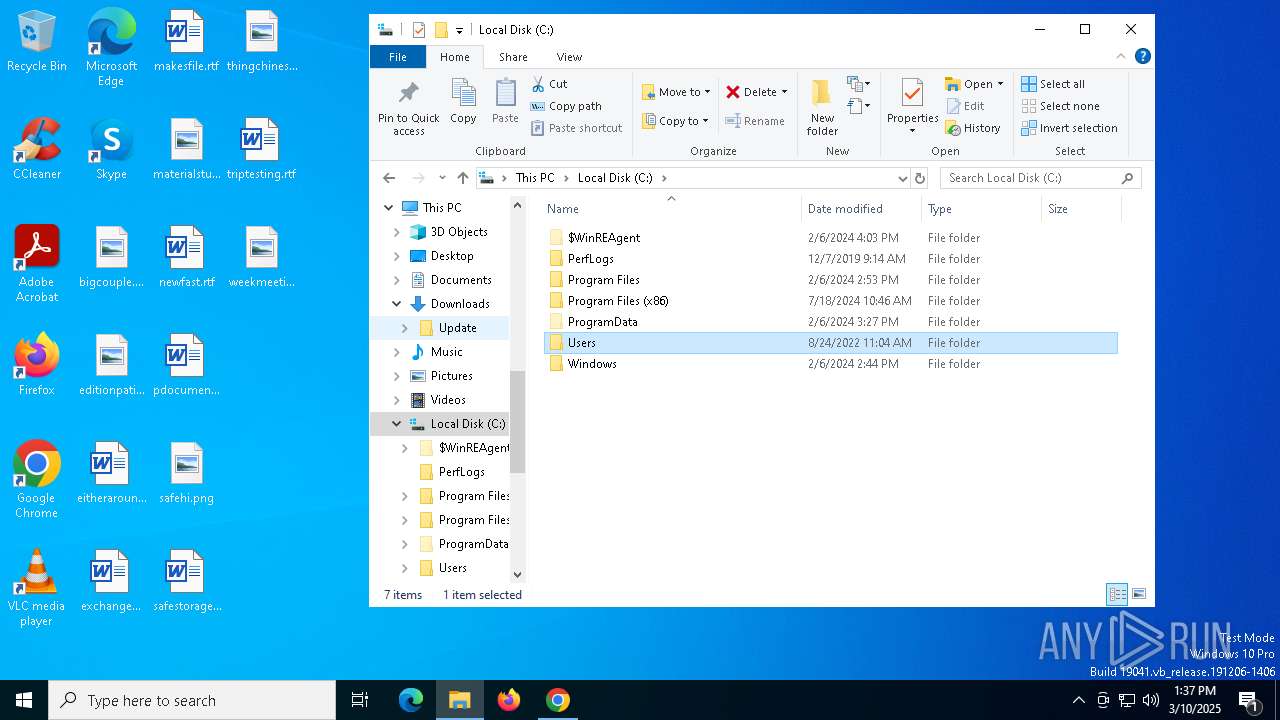Screen dimensions: 1280x720
Task: Sort by Type column header
Action: [x=982, y=209]
